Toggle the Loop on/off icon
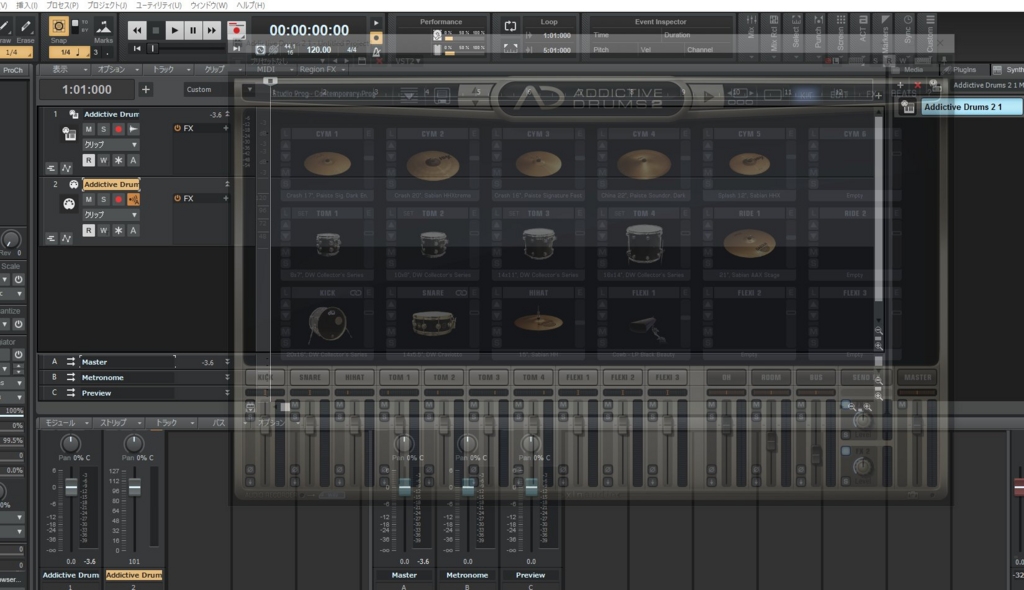 [510, 26]
